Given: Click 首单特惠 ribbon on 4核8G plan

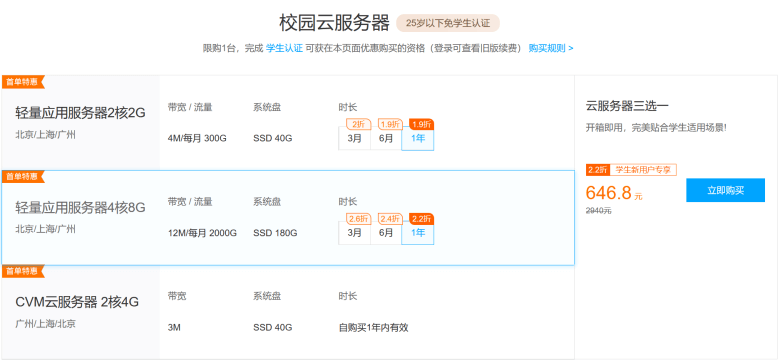Looking at the screenshot, I should (23, 177).
